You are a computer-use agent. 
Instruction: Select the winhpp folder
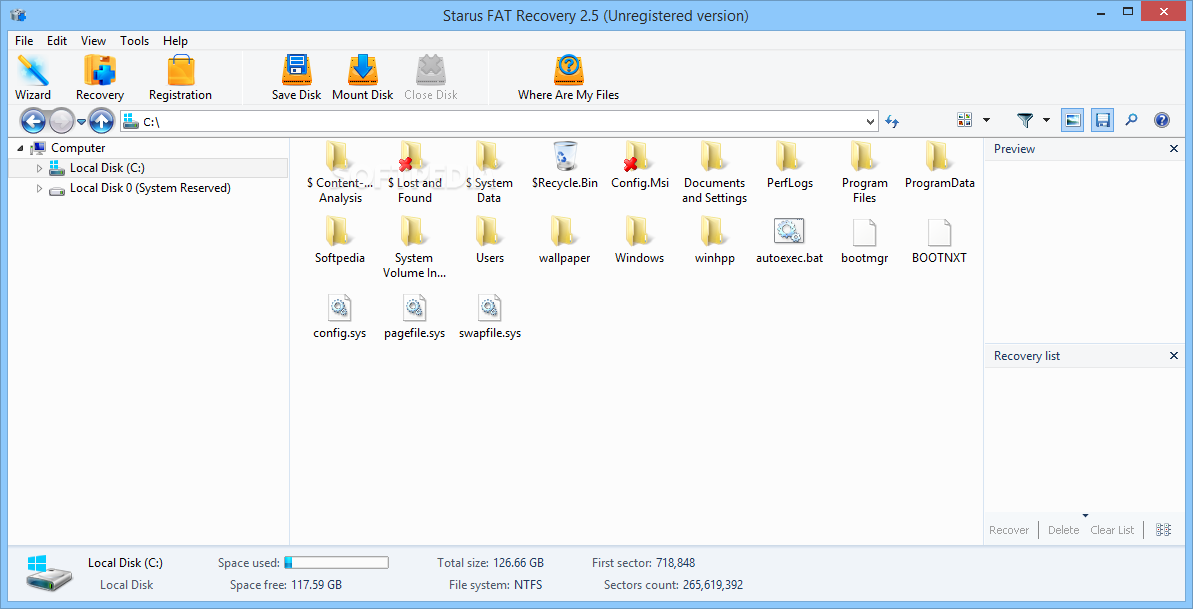pos(714,241)
